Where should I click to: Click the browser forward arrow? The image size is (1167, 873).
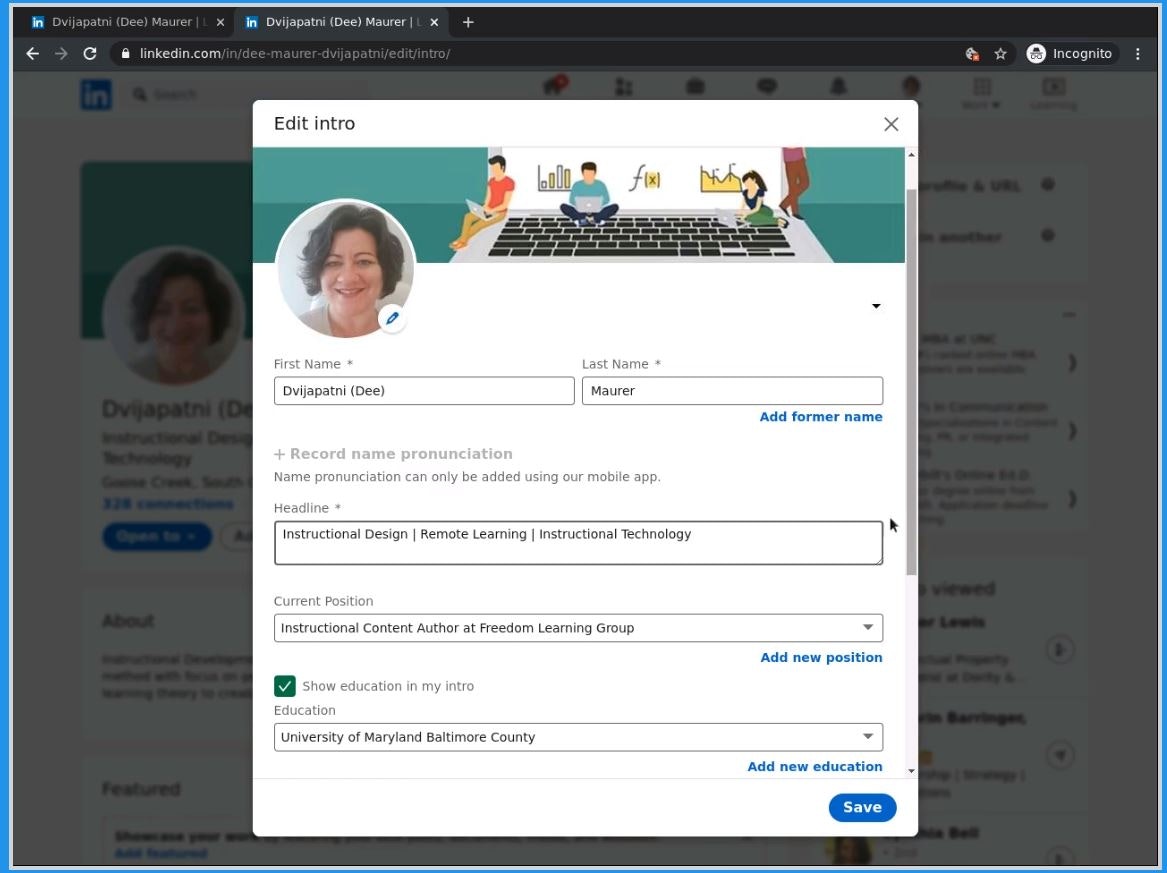(61, 54)
